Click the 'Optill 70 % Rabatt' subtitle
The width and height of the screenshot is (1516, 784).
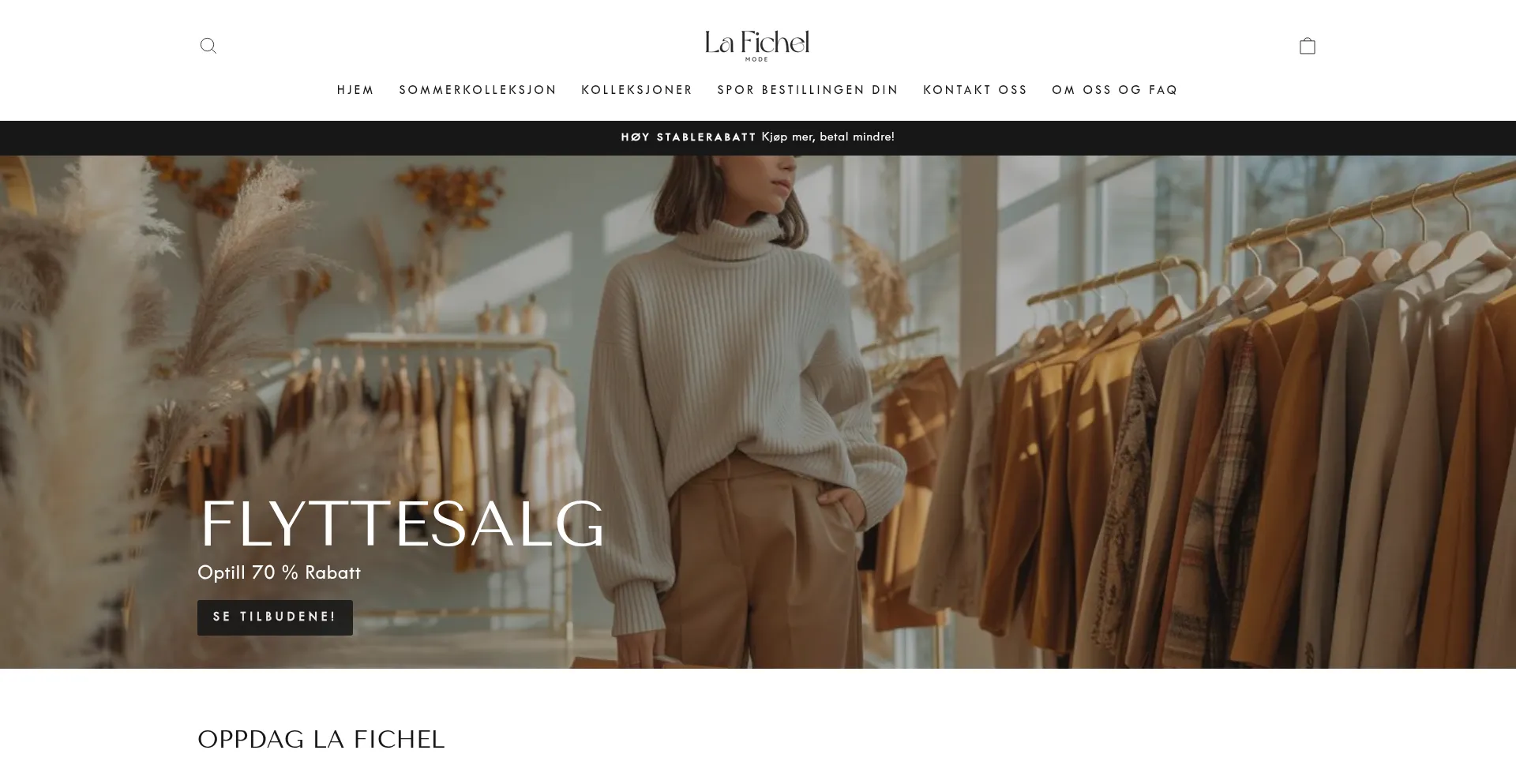coord(279,573)
